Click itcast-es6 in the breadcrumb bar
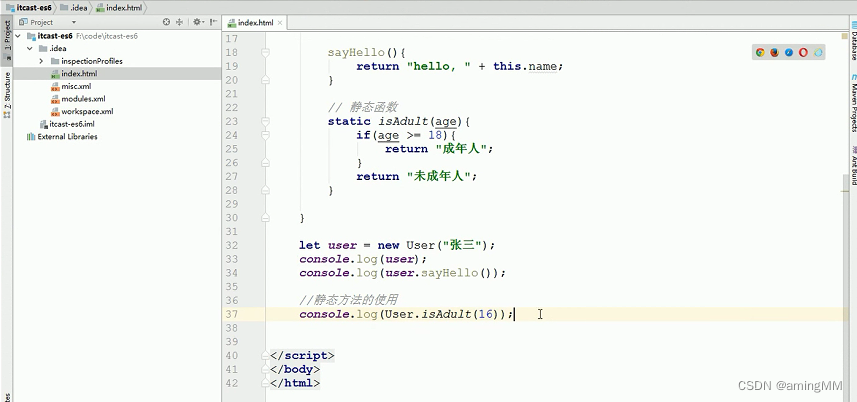The height and width of the screenshot is (402, 857). [28, 8]
